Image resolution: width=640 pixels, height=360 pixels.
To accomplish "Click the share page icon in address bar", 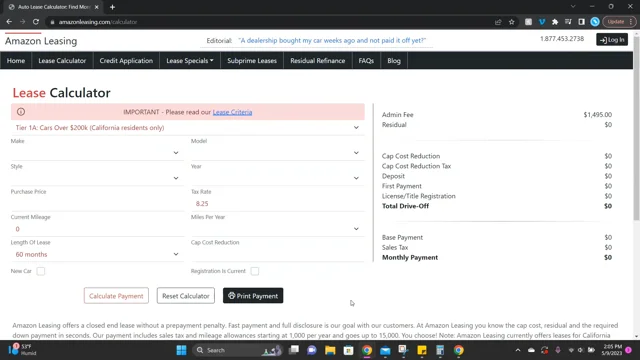I will point(498,22).
